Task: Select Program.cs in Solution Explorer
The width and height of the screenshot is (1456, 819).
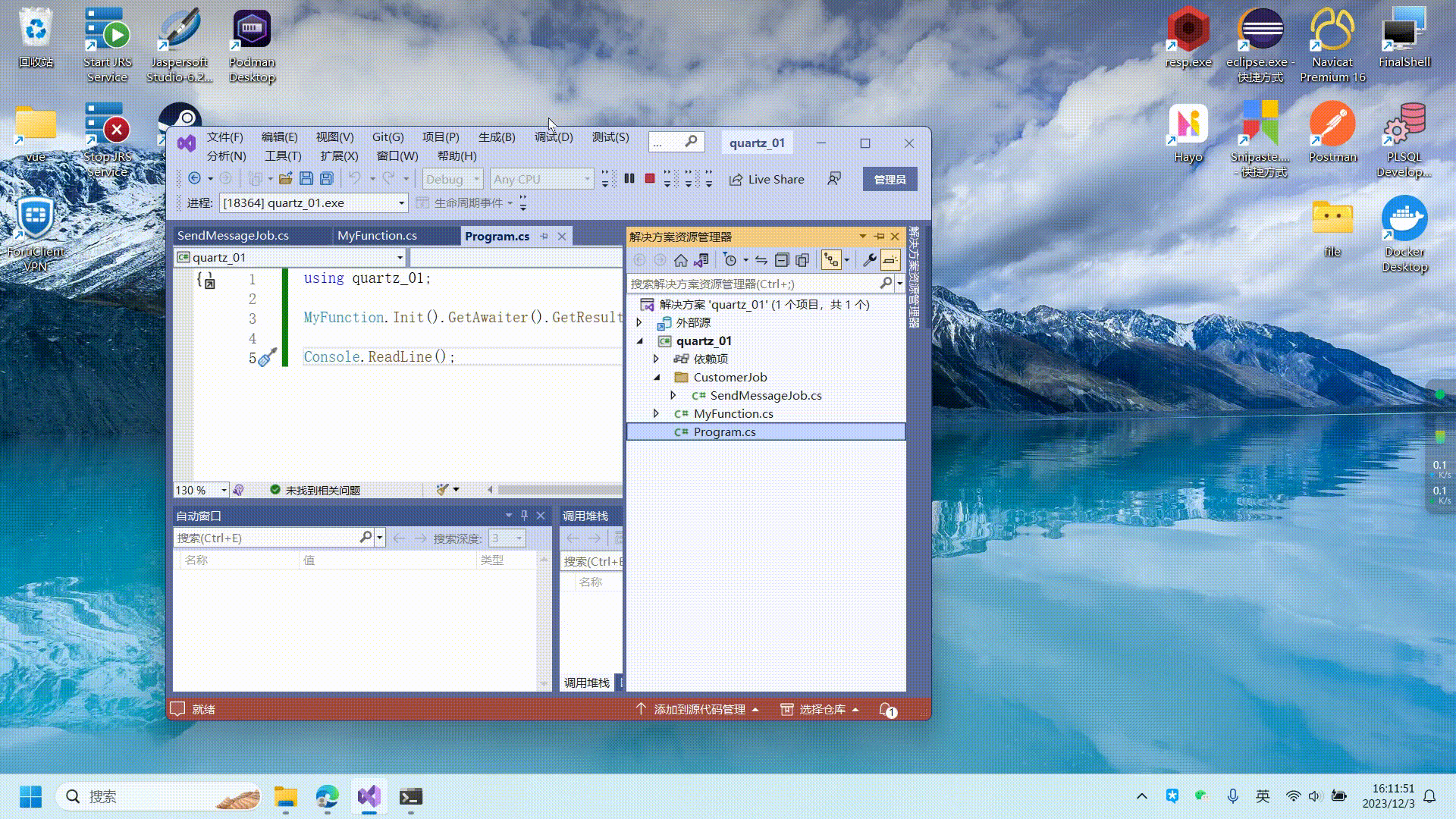Action: click(766, 431)
